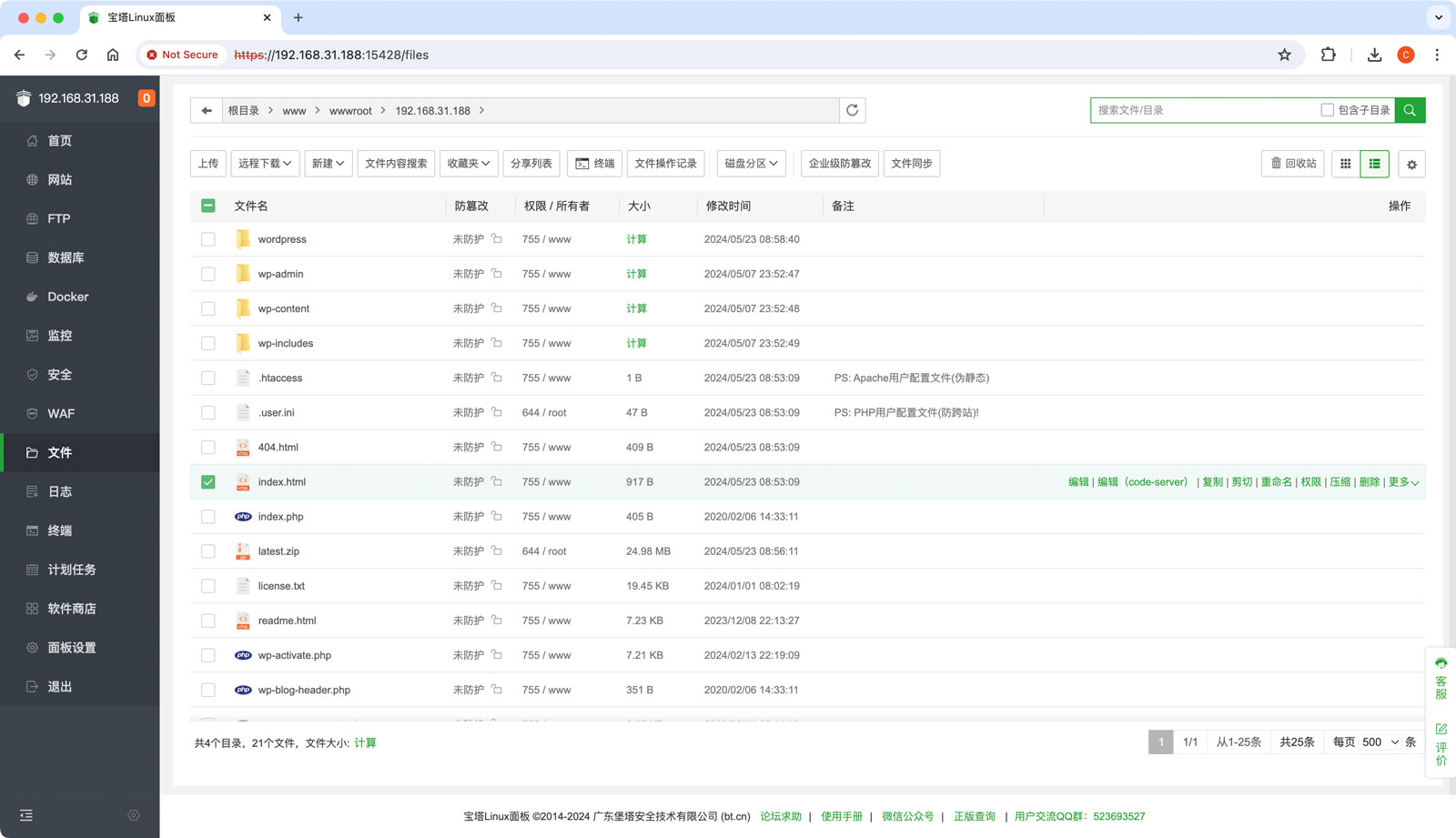Click the lock icon in the latest.zip row
This screenshot has width=1456, height=838.
click(x=497, y=550)
